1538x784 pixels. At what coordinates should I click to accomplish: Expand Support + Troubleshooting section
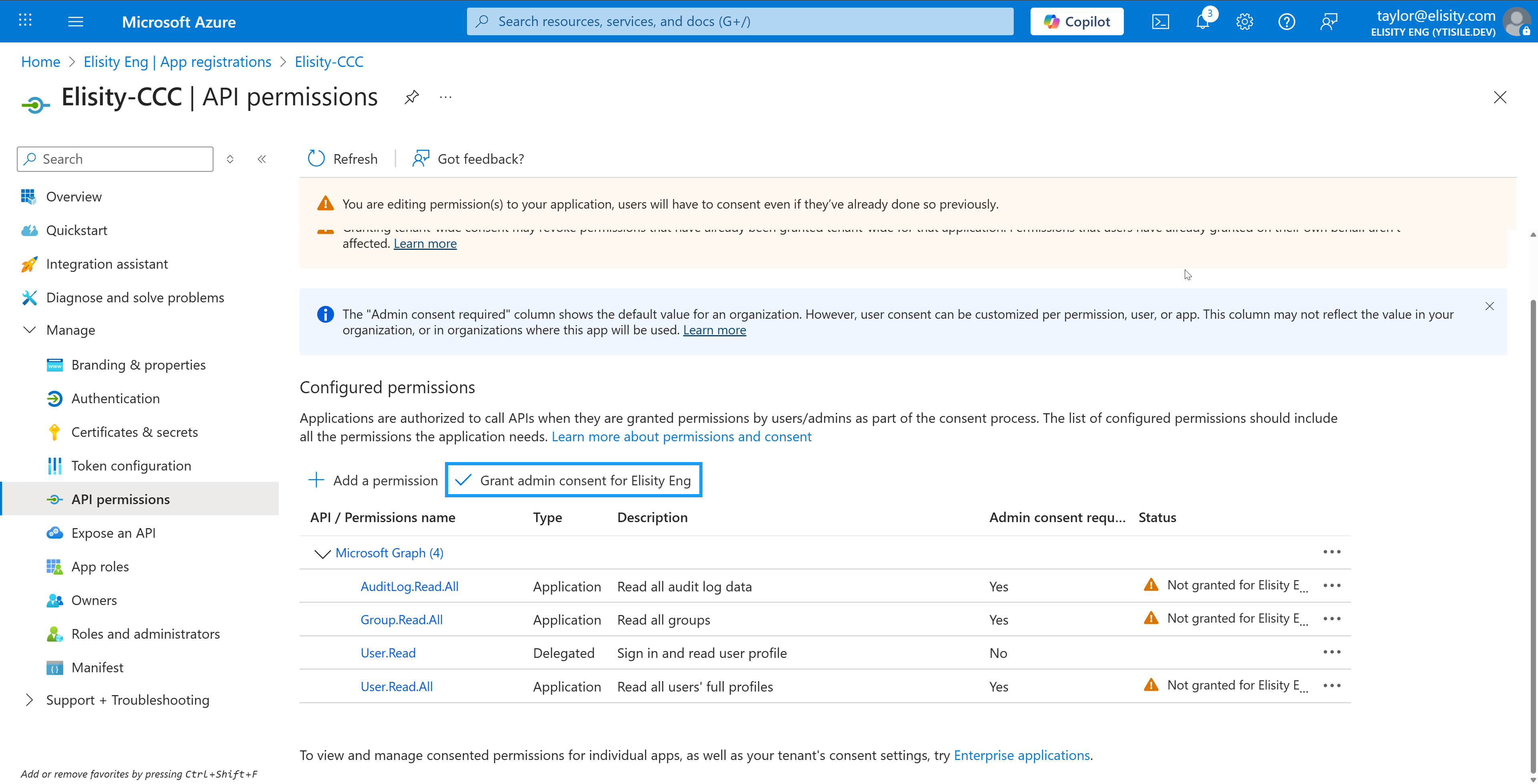29,700
